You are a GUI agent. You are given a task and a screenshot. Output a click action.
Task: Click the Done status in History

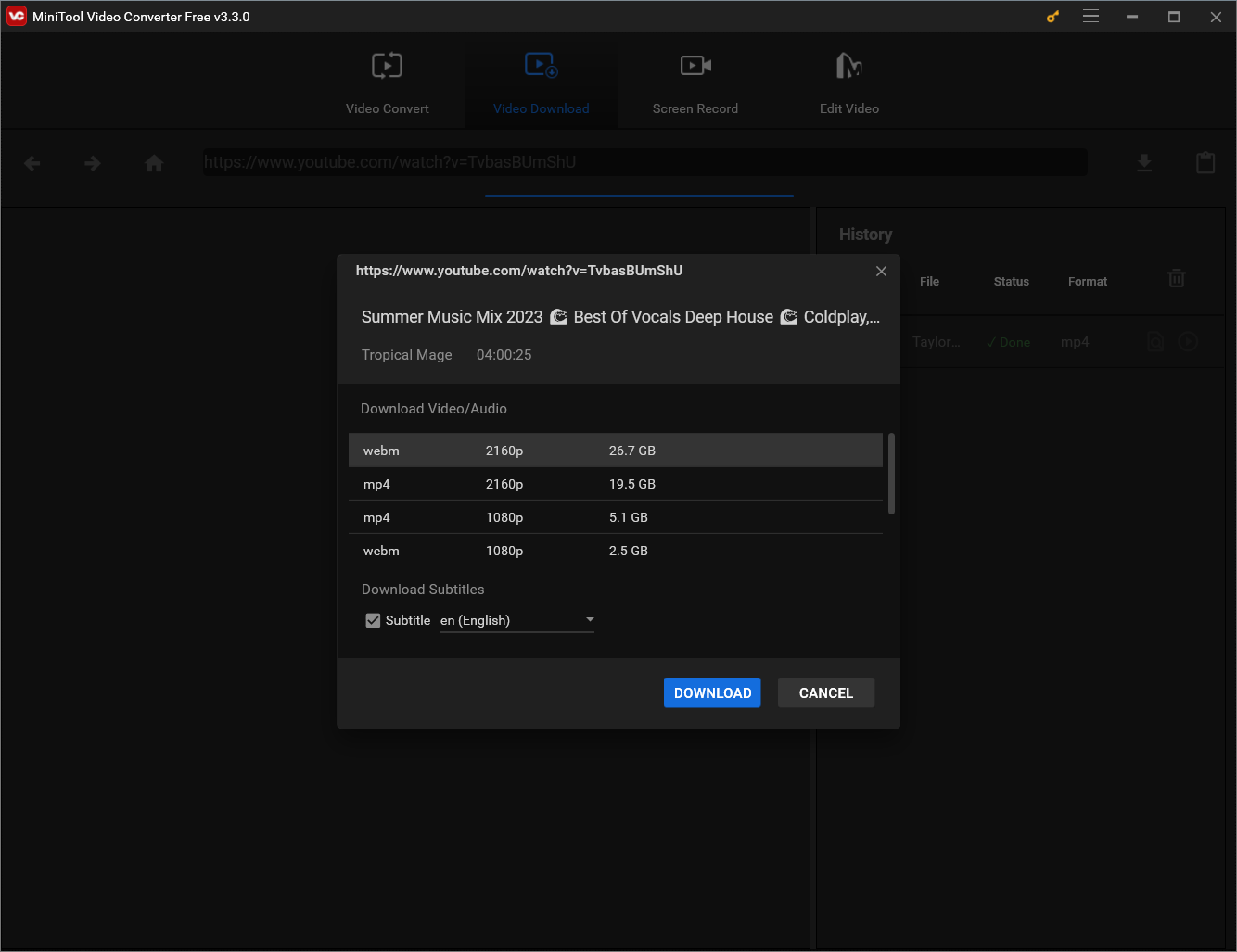point(1009,342)
